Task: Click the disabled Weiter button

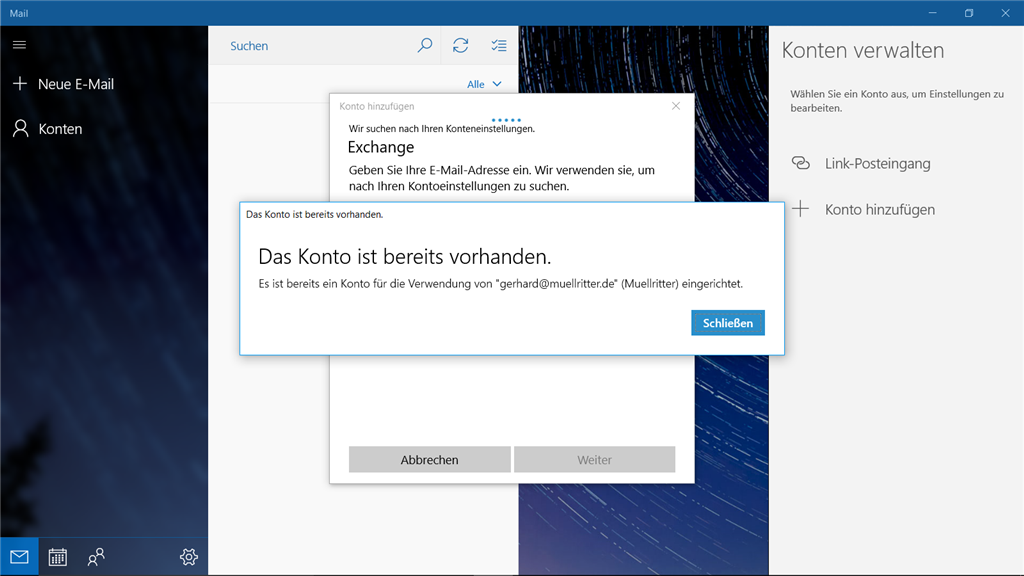Action: click(594, 459)
